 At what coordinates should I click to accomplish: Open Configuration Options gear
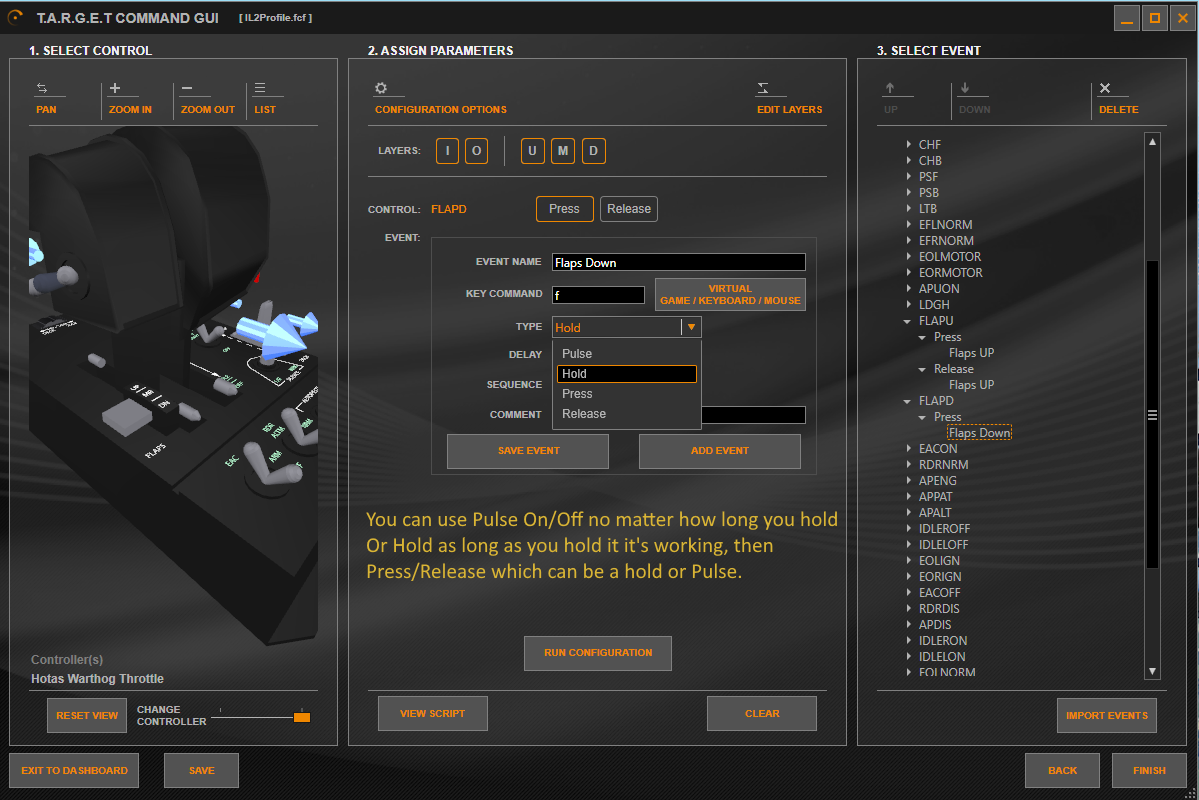pyautogui.click(x=381, y=88)
